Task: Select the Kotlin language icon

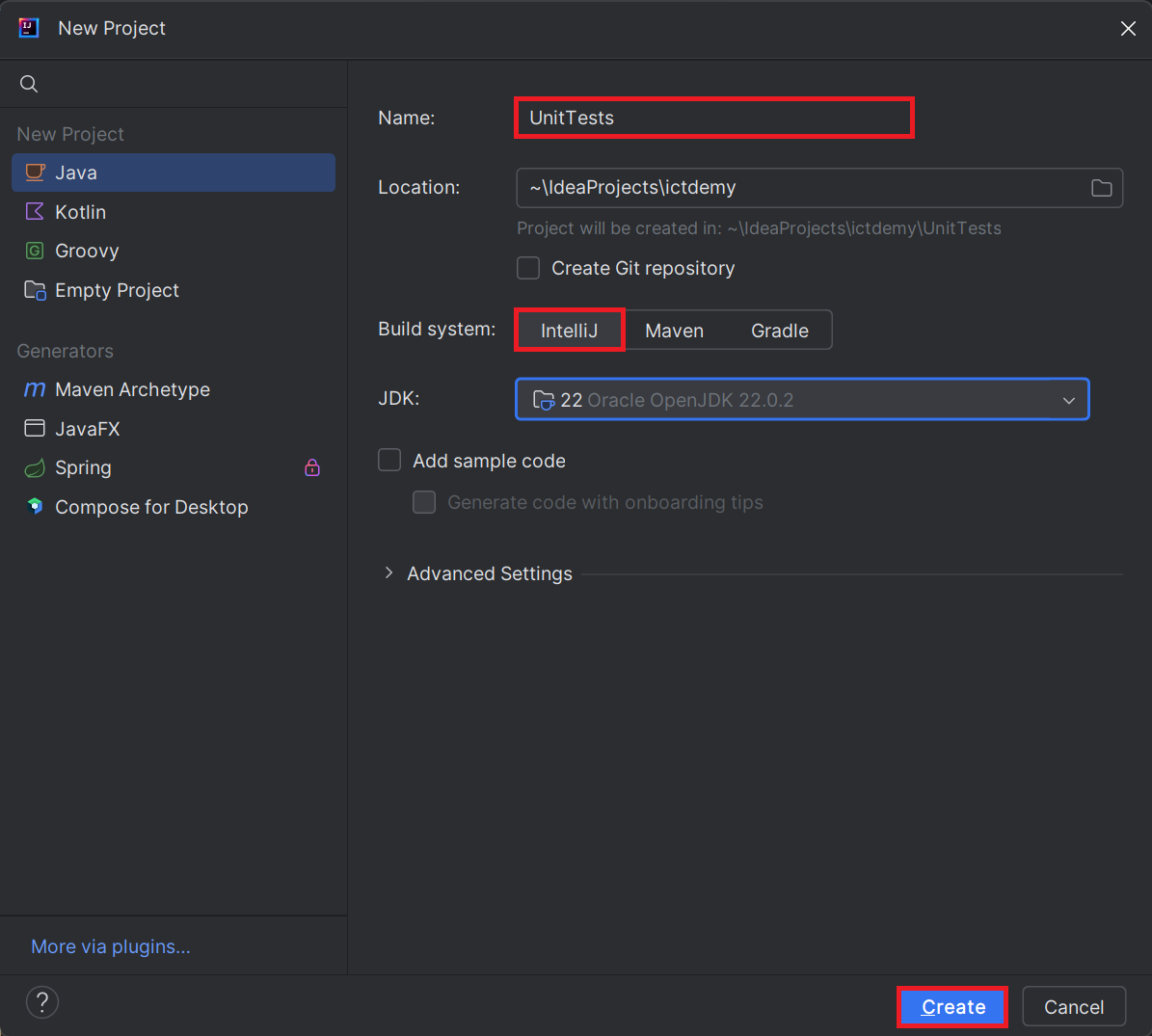Action: click(36, 212)
